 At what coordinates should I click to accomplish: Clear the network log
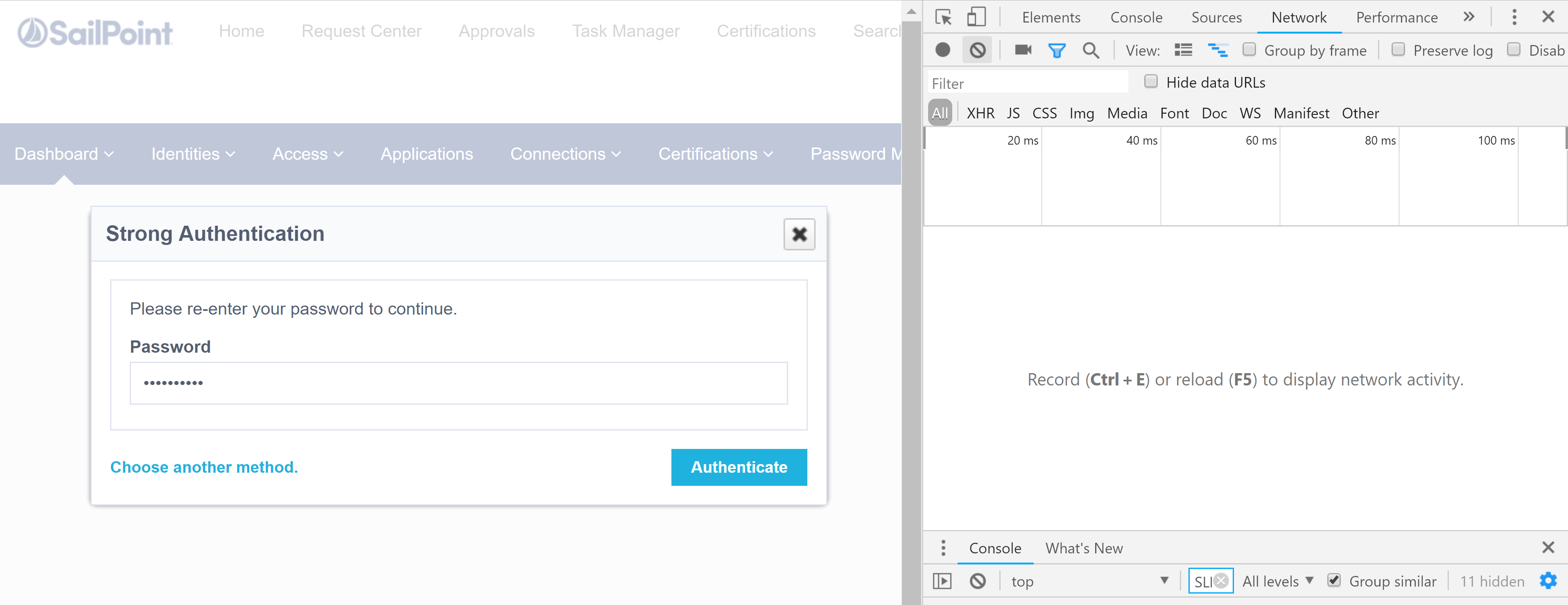tap(977, 50)
